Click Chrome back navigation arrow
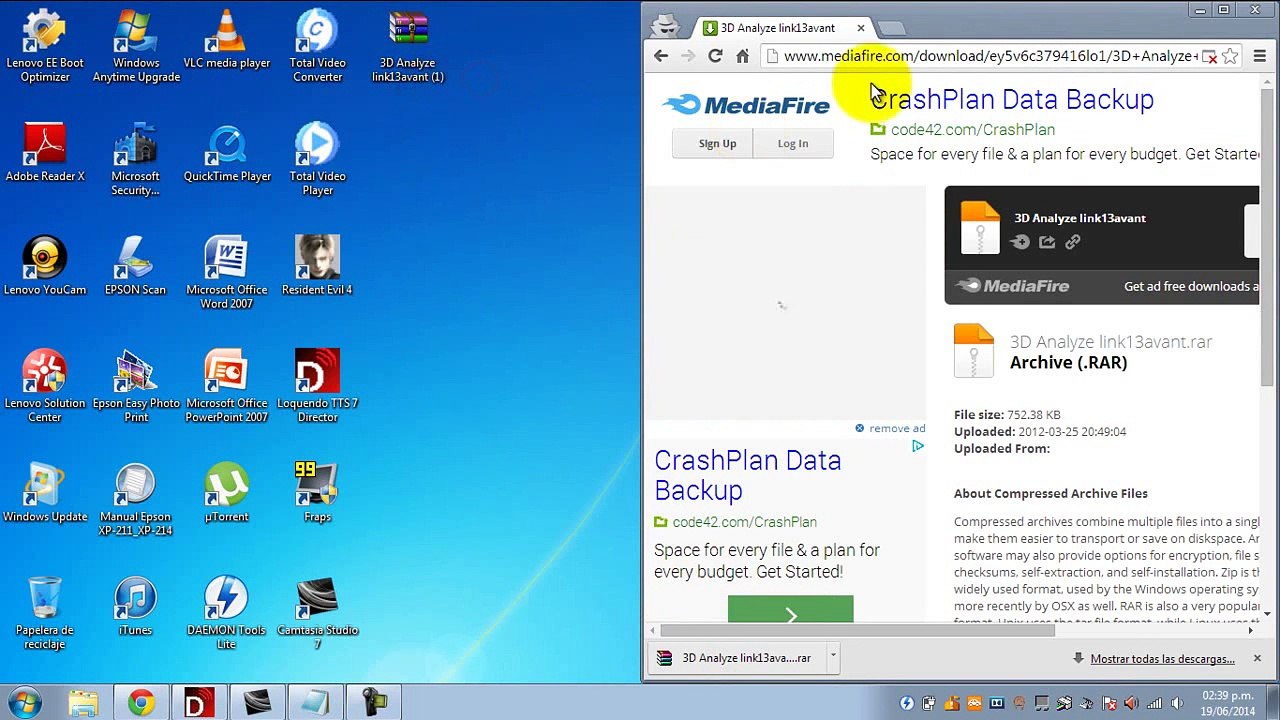1280x720 pixels. tap(661, 56)
